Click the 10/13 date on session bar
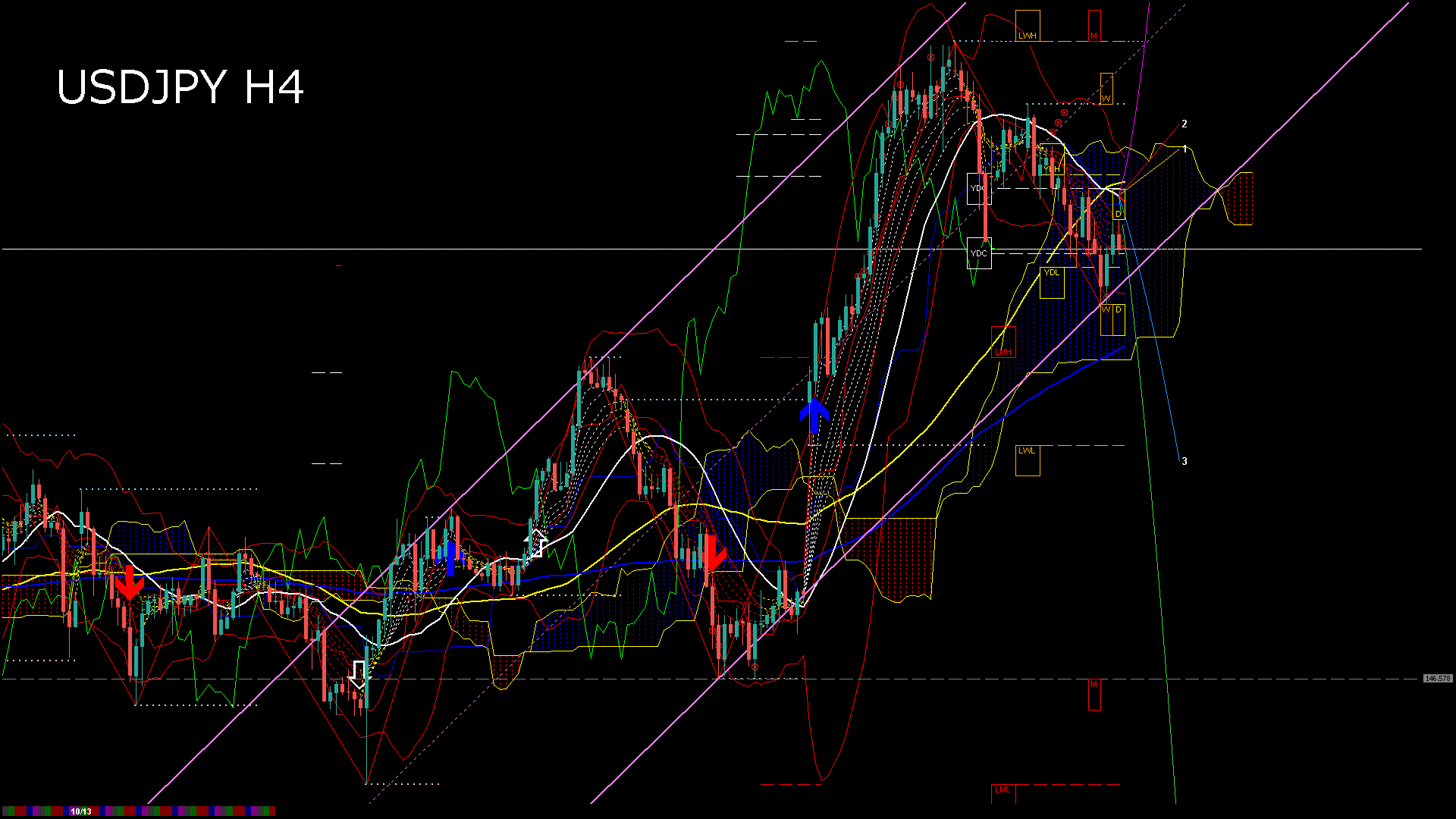Viewport: 1456px width, 819px height. [x=81, y=811]
